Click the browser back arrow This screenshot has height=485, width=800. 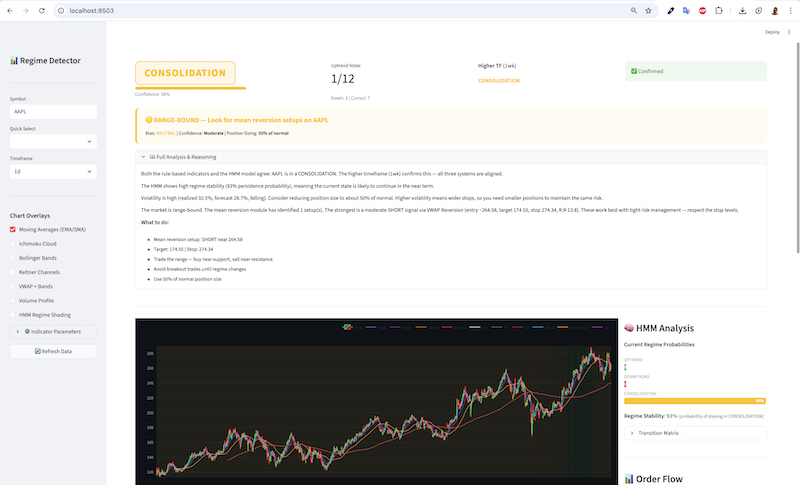pyautogui.click(x=10, y=10)
